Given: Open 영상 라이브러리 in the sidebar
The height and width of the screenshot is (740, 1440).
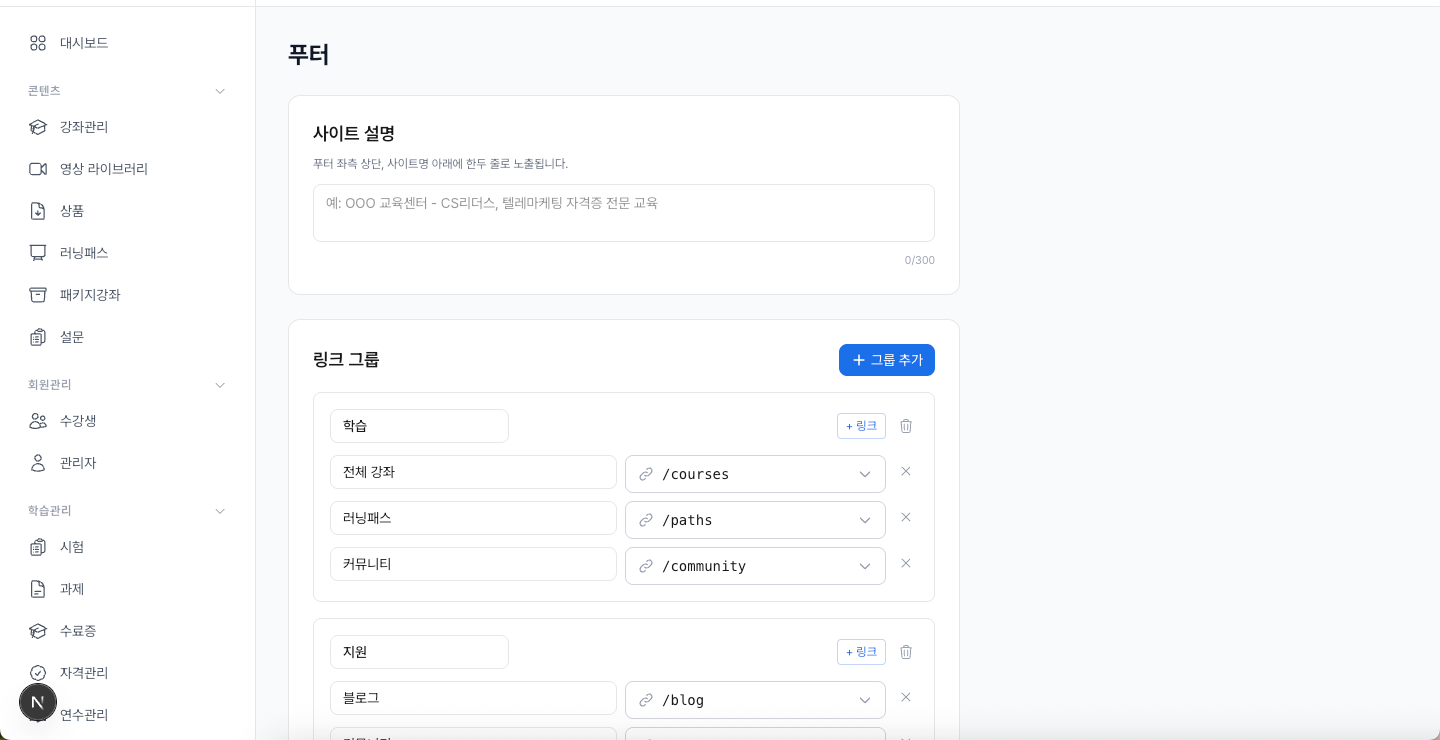Looking at the screenshot, I should (x=127, y=169).
